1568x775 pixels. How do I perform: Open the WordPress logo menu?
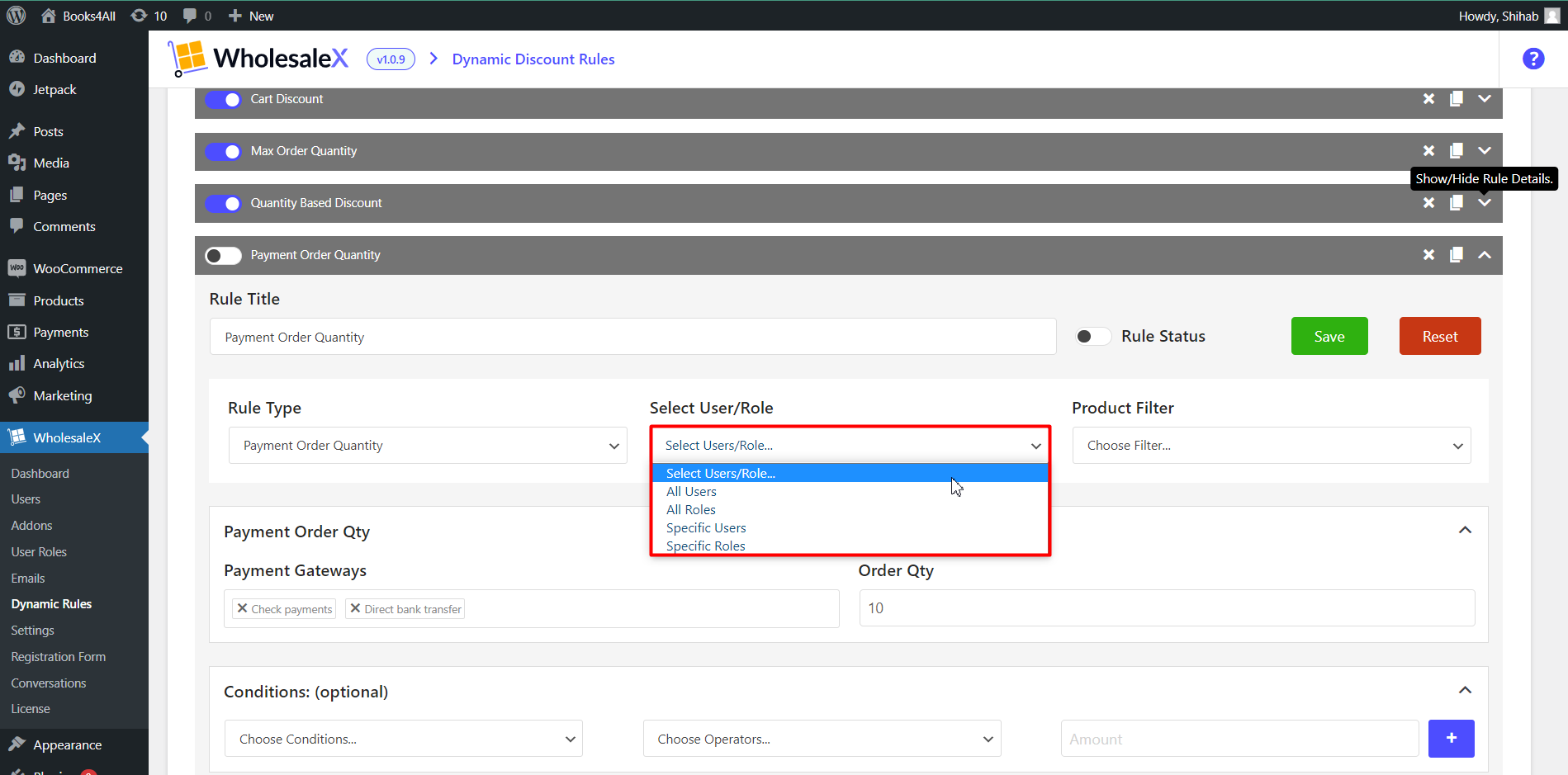(17, 16)
